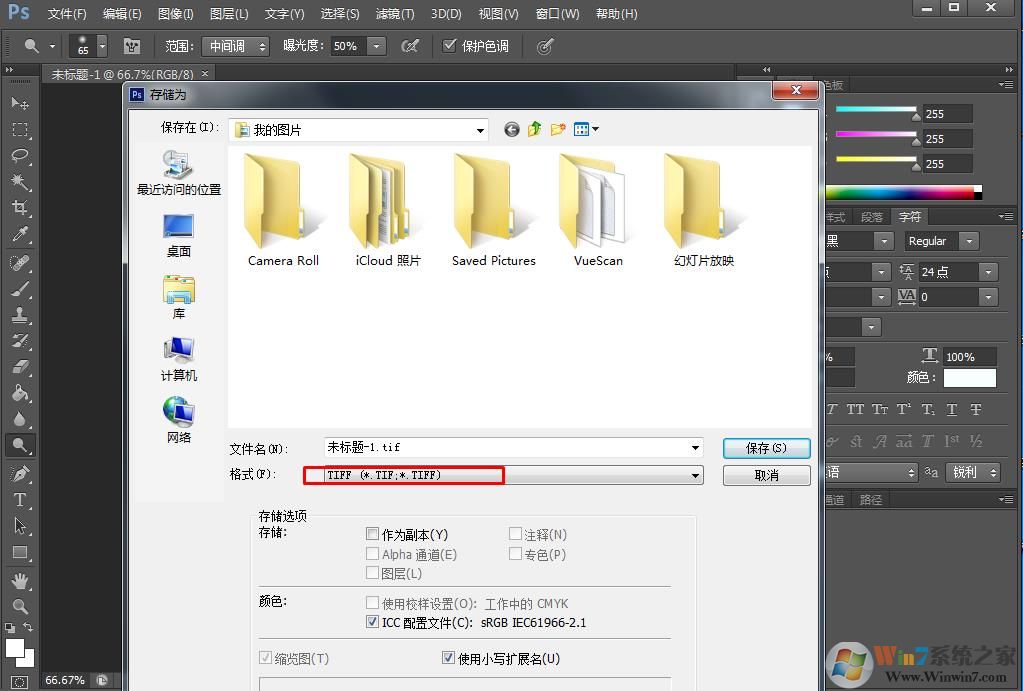The height and width of the screenshot is (691, 1023).
Task: Select the Lasso tool
Action: [x=20, y=155]
